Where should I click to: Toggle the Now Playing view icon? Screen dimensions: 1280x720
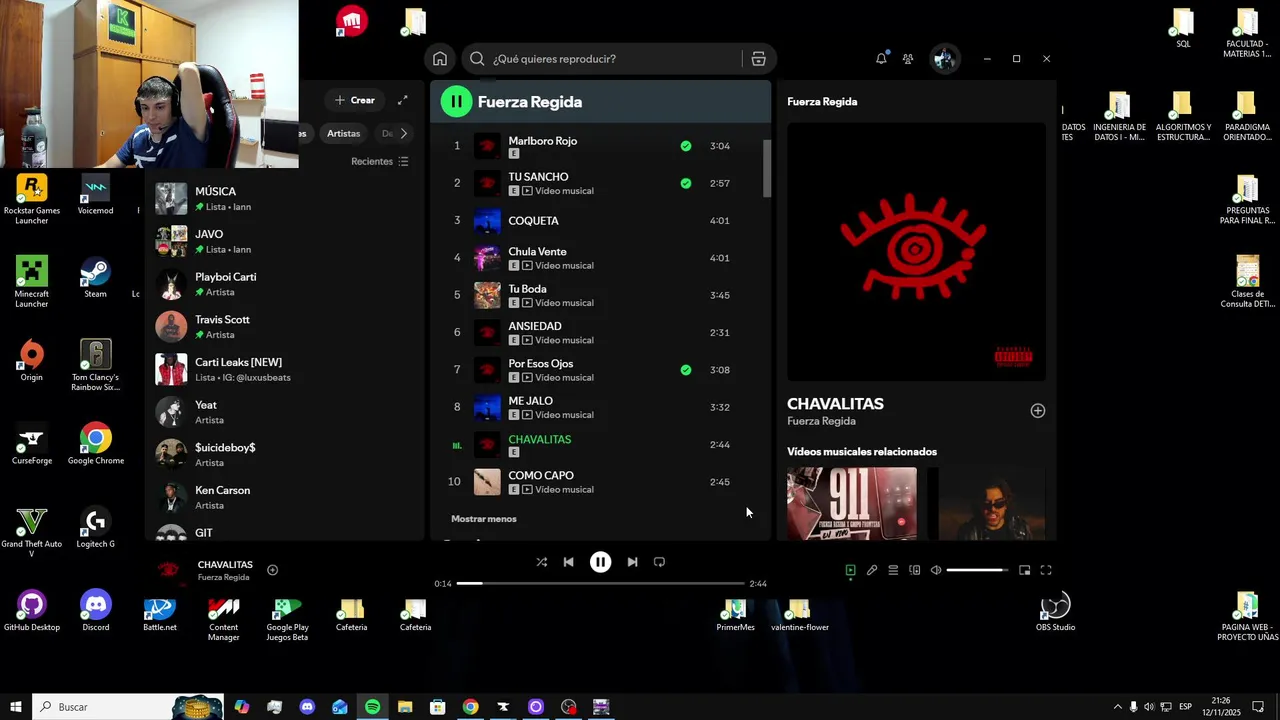tap(850, 570)
